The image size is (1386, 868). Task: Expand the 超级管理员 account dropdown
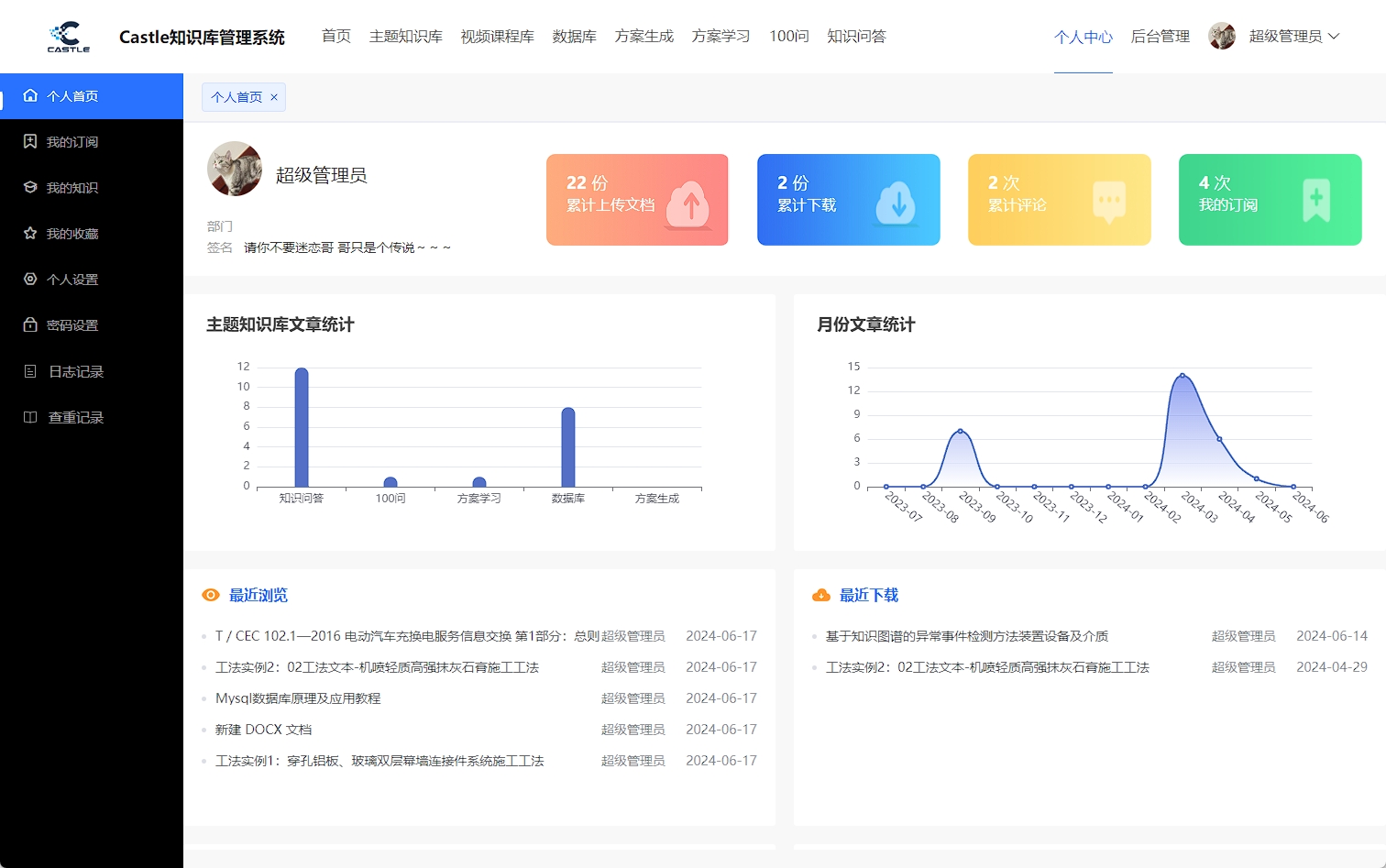[1292, 36]
